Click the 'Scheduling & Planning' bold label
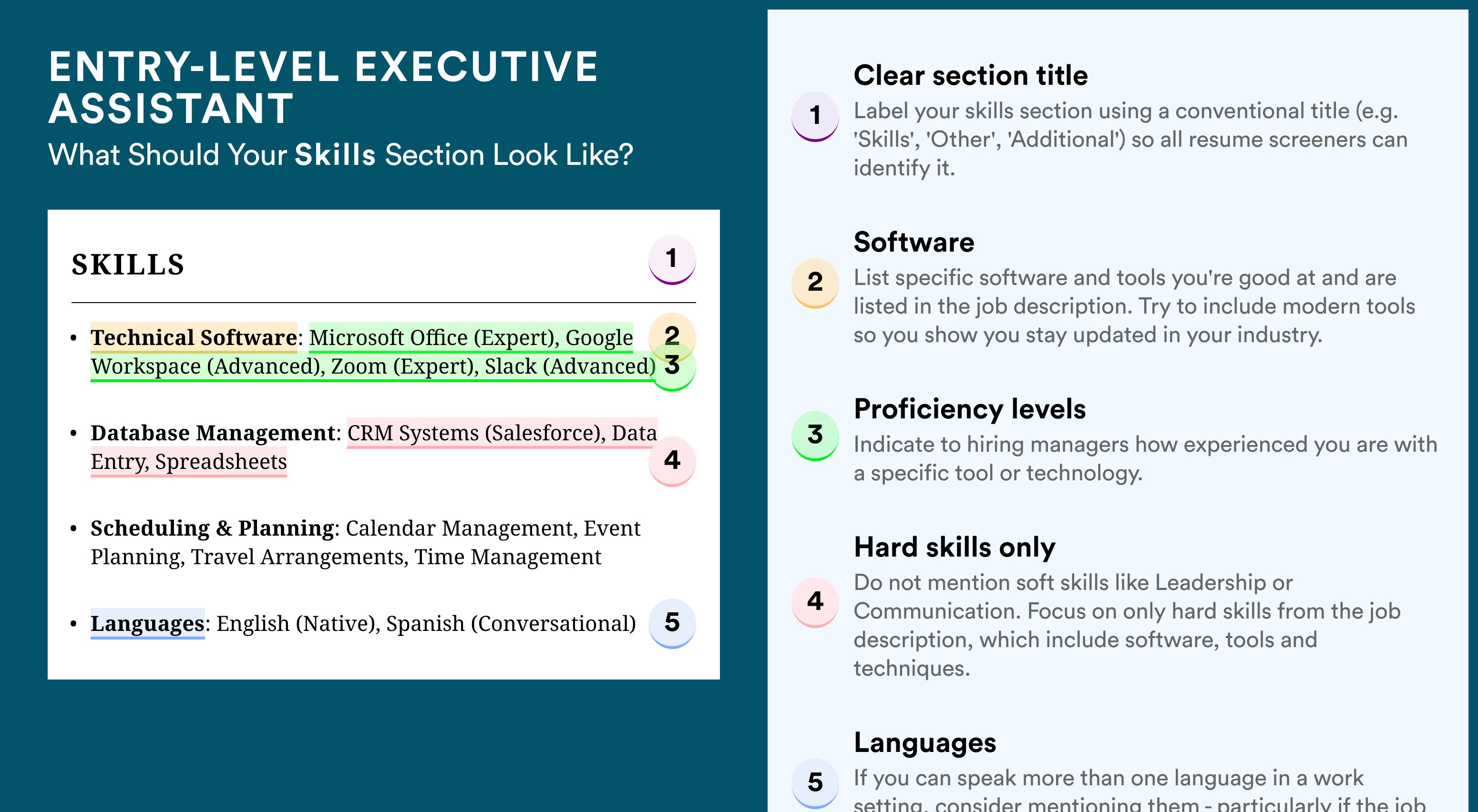Viewport: 1478px width, 812px height. [x=212, y=528]
